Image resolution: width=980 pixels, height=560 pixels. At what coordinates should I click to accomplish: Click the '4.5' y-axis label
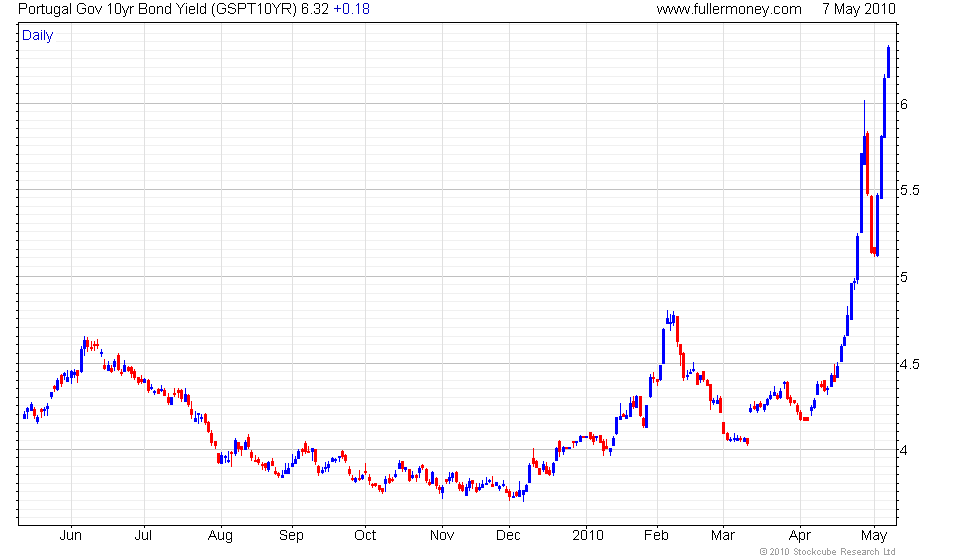pyautogui.click(x=909, y=364)
